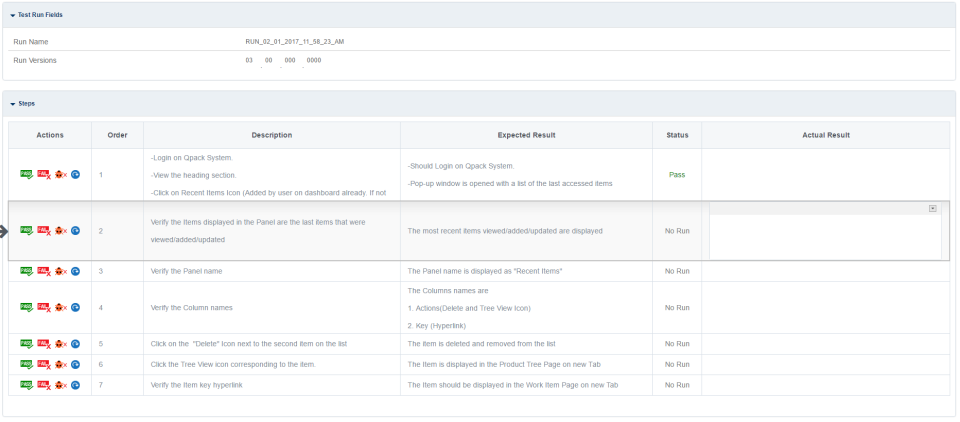960x422 pixels.
Task: Click the Expected Result column header
Action: [x=527, y=135]
